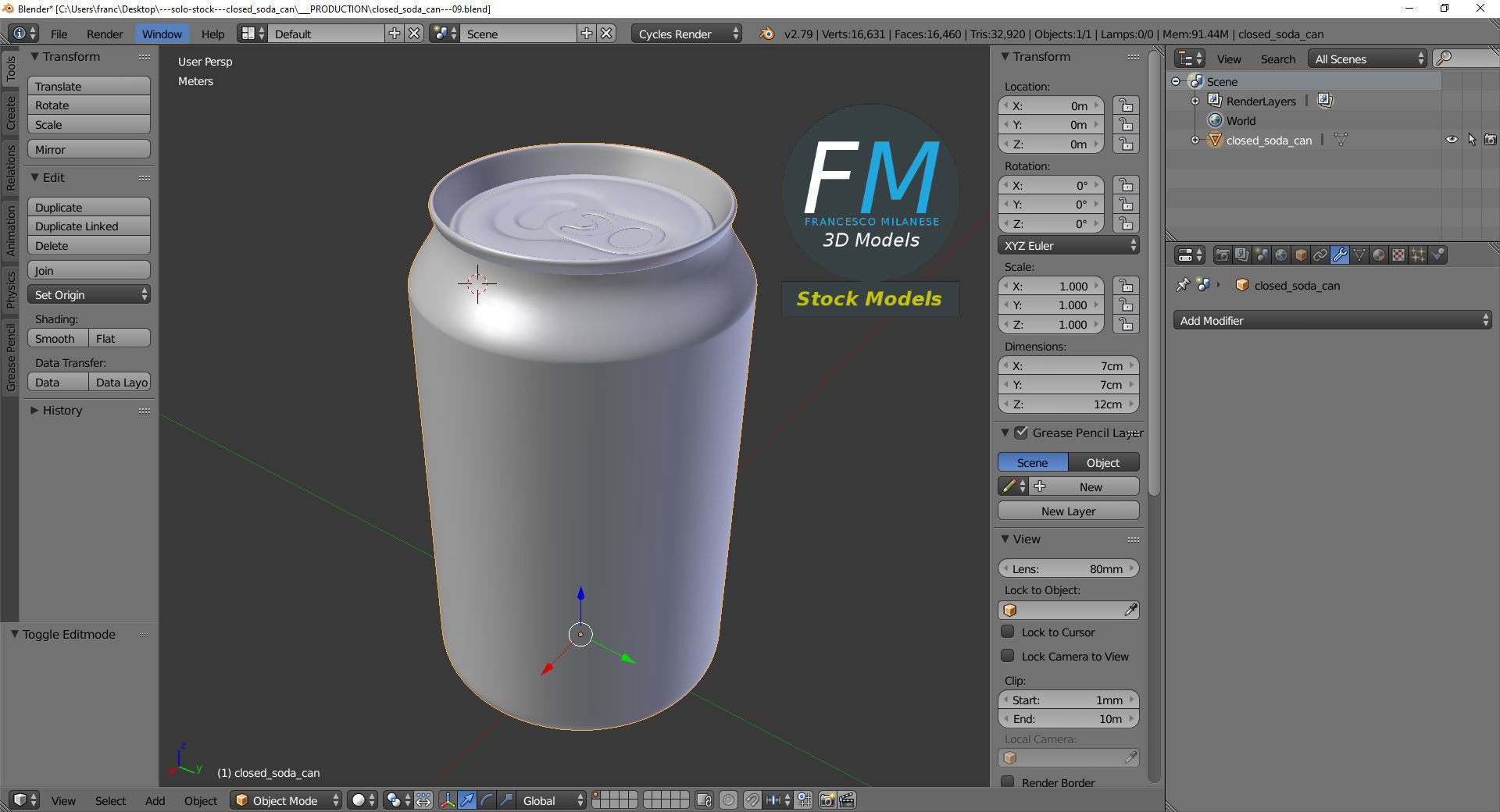Open the Global orientation dropdown
The width and height of the screenshot is (1500, 812).
click(x=552, y=800)
